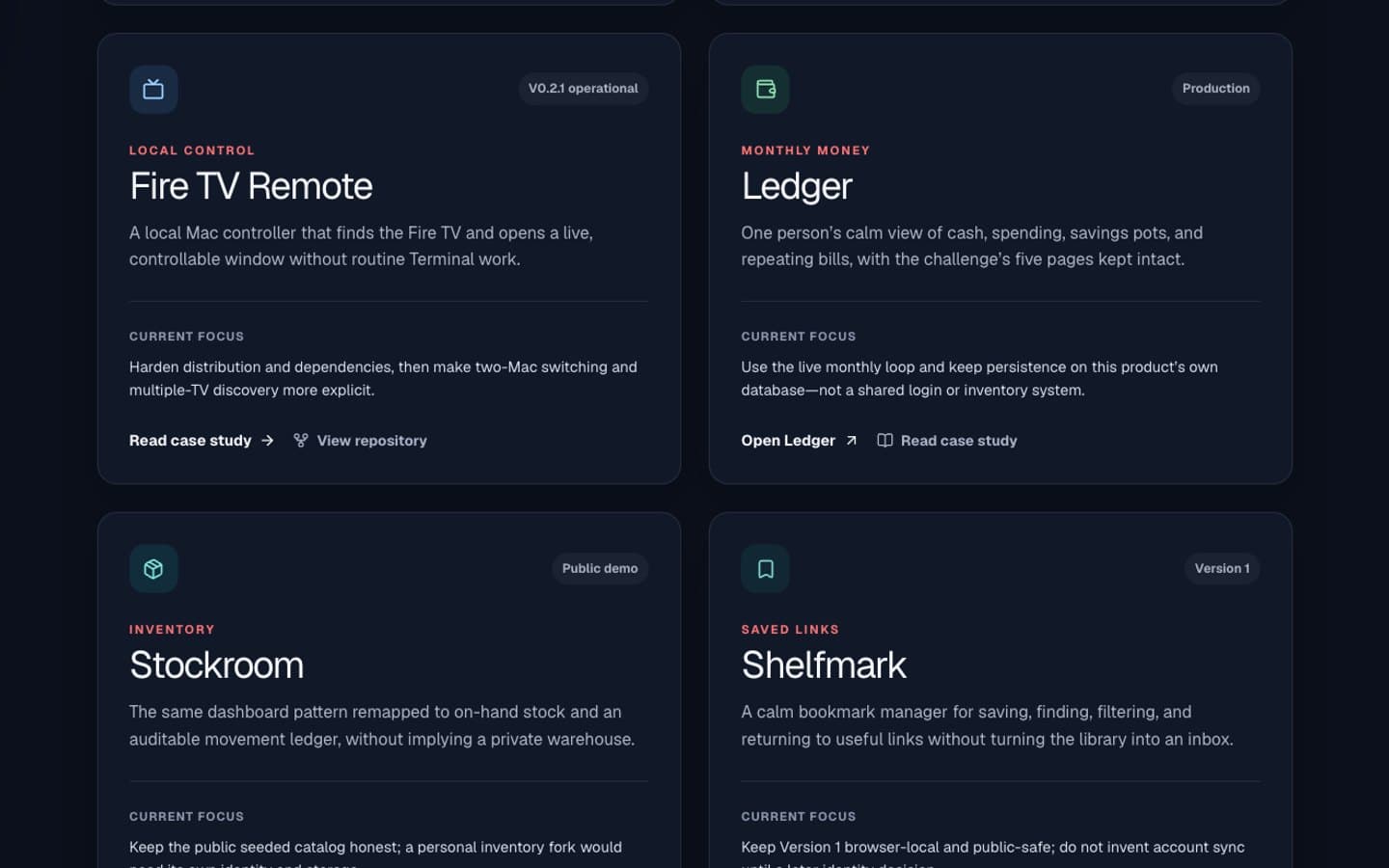
Task: Click the Production status badge
Action: pos(1215,89)
